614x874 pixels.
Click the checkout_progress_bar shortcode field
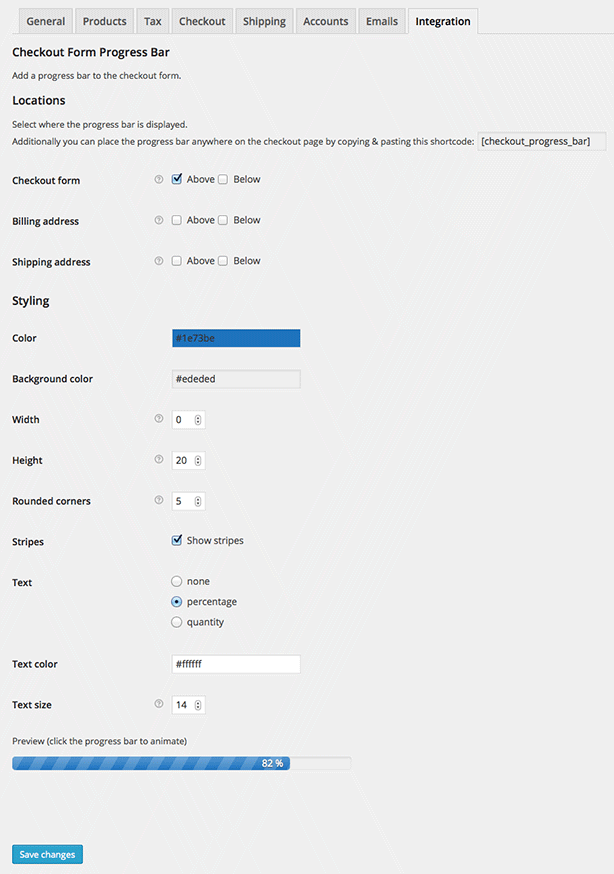pyautogui.click(x=542, y=142)
